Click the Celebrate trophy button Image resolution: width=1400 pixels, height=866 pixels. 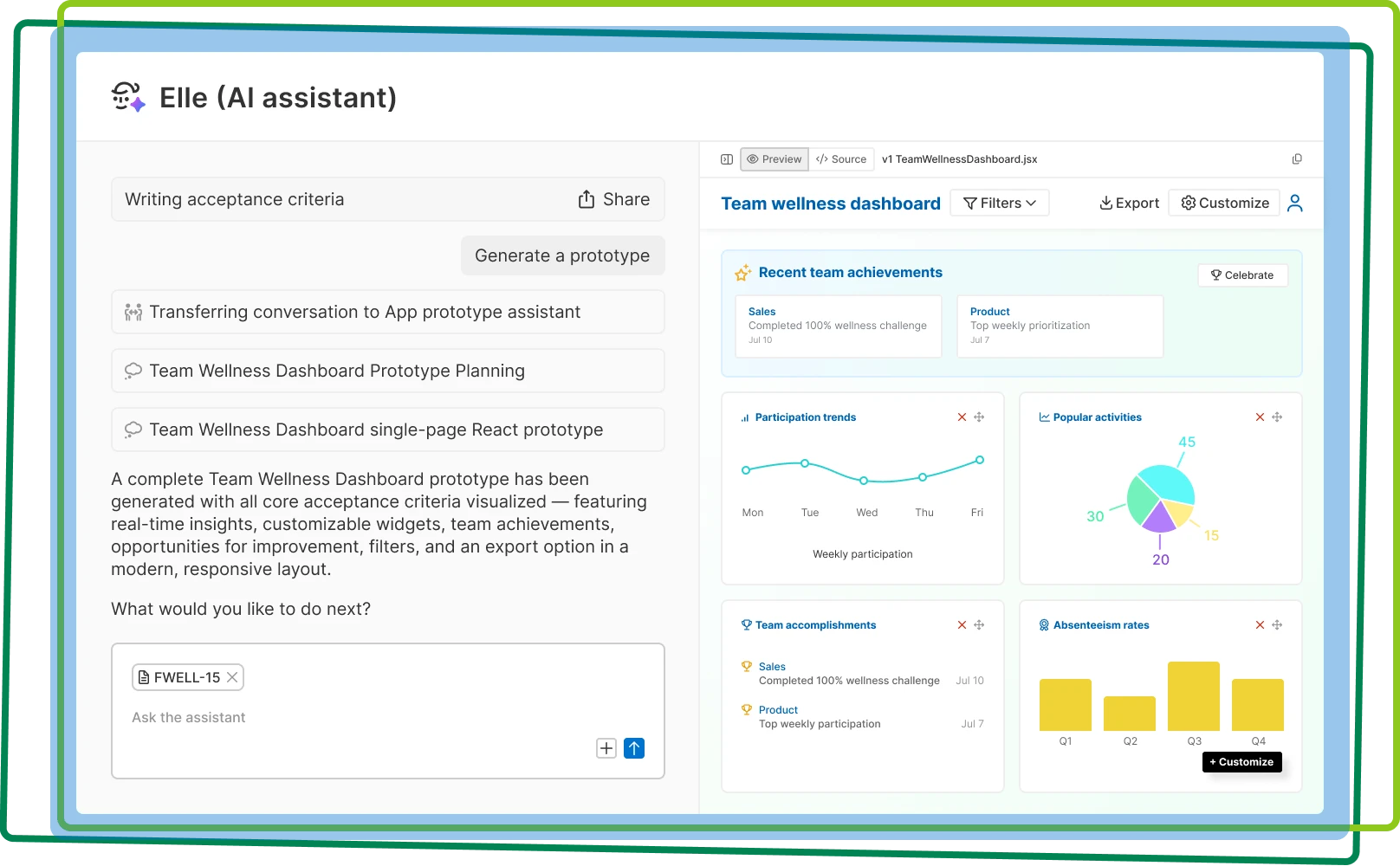pos(1242,275)
